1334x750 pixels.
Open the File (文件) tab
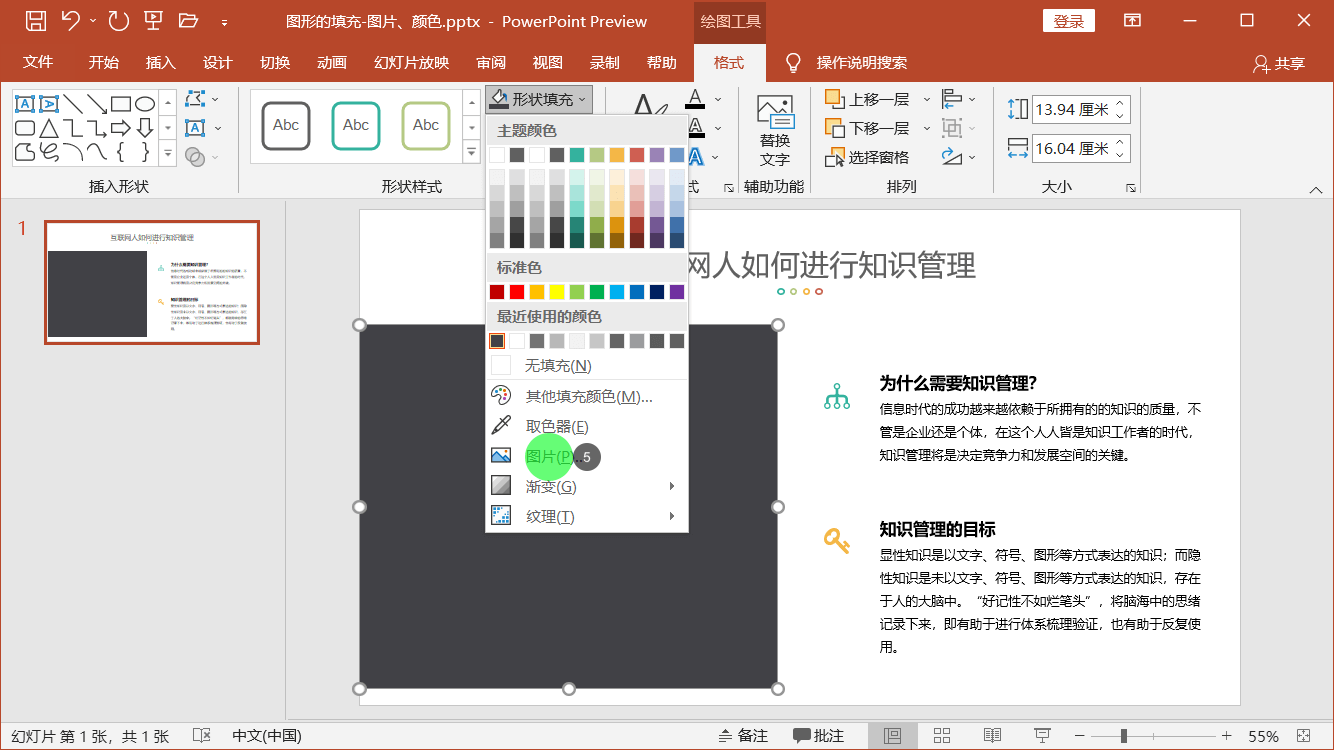(x=38, y=62)
